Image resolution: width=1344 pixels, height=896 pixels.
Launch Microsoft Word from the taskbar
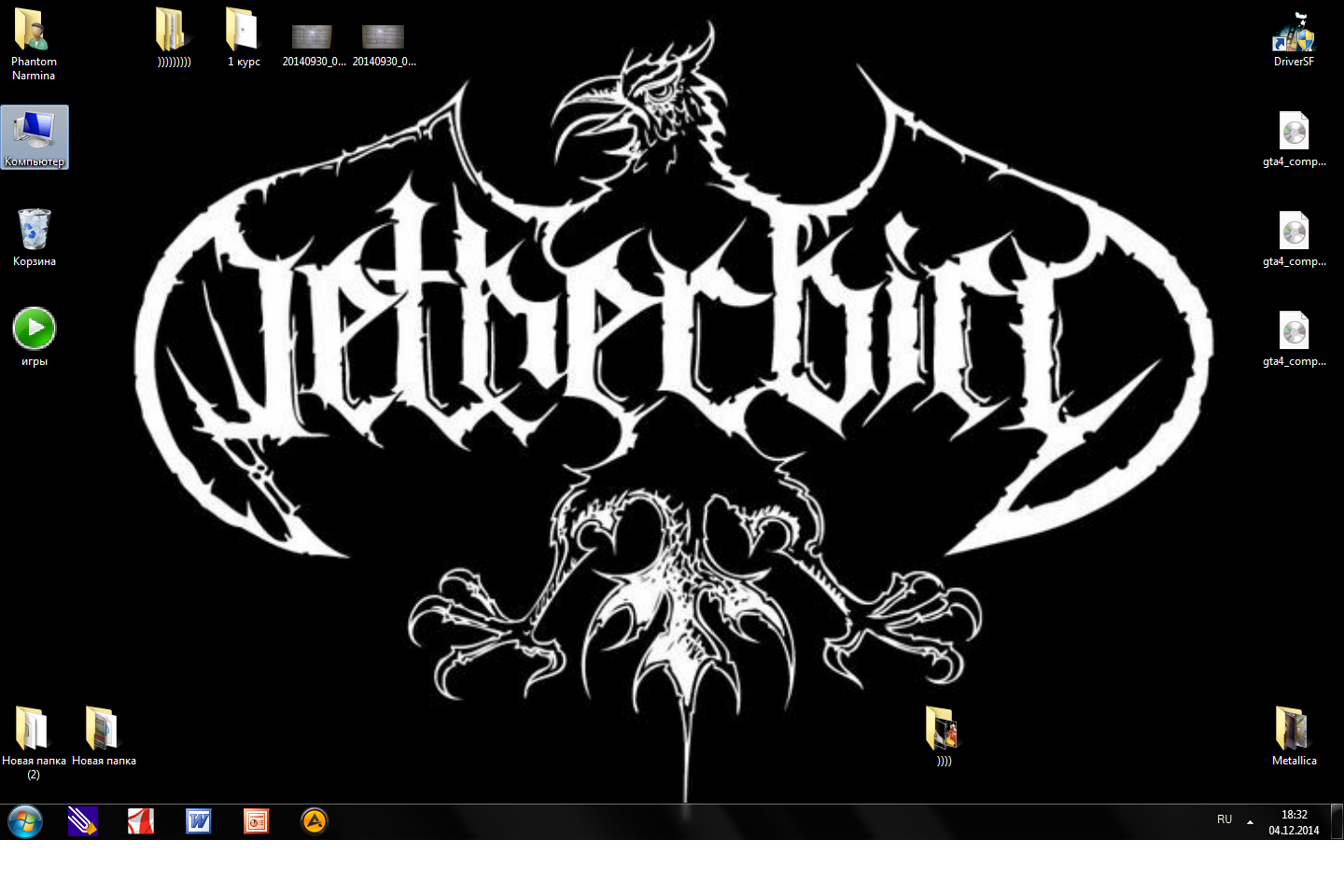[x=199, y=821]
